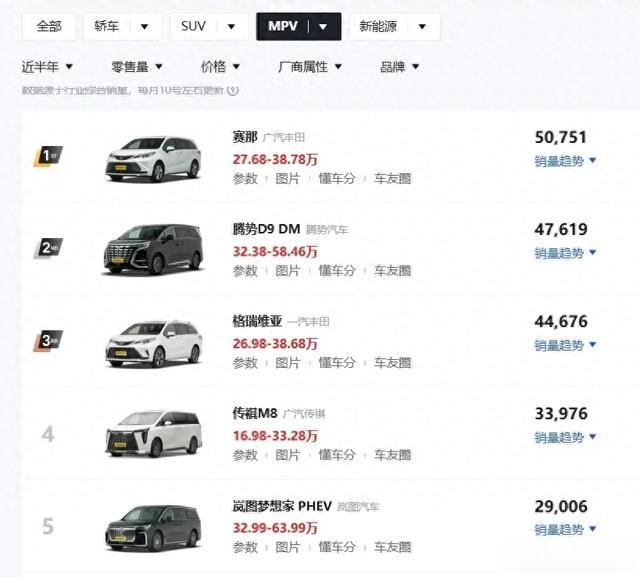Open the 品牌 brand filter

pyautogui.click(x=400, y=67)
